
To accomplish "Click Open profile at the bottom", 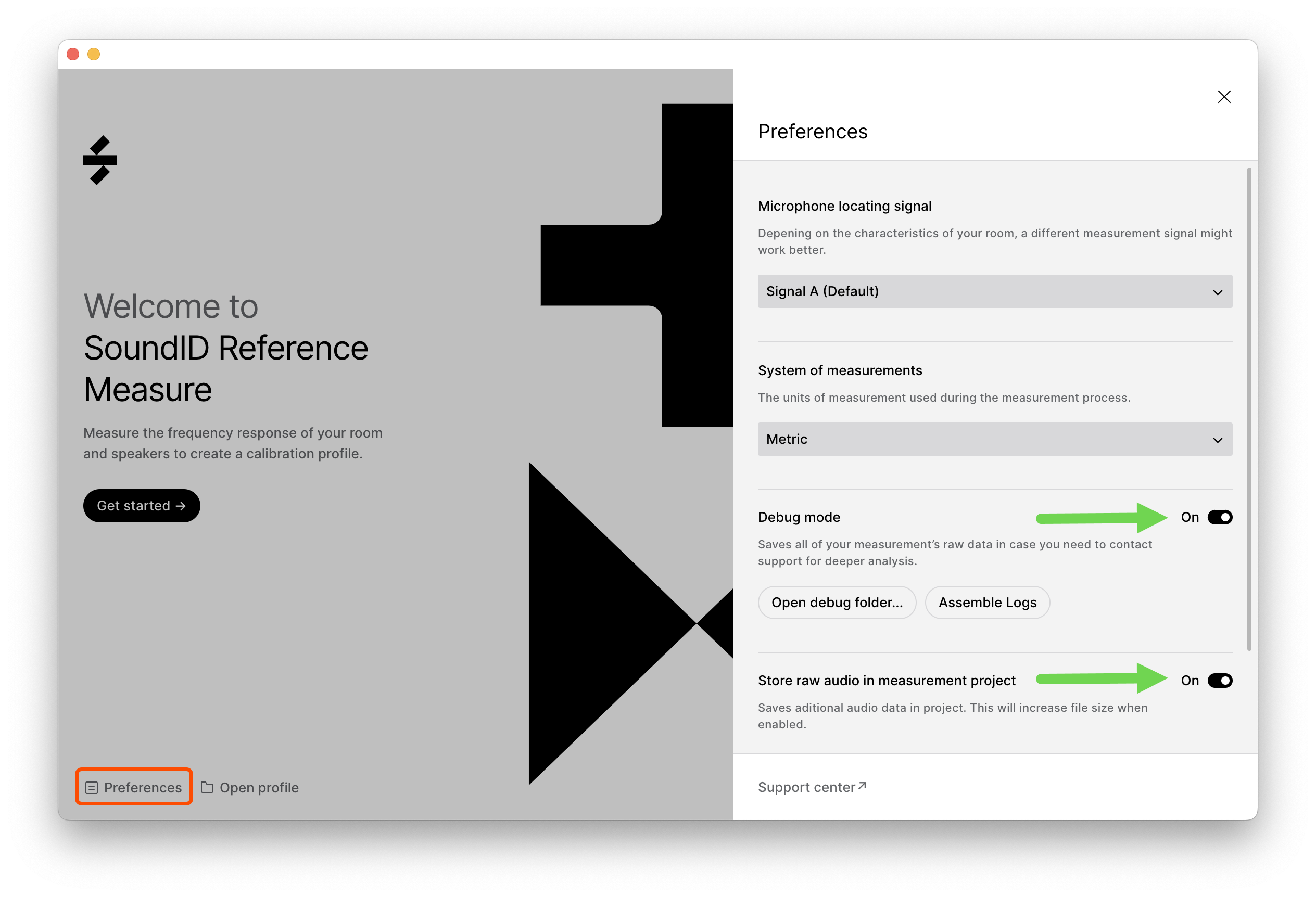I will pos(250,788).
